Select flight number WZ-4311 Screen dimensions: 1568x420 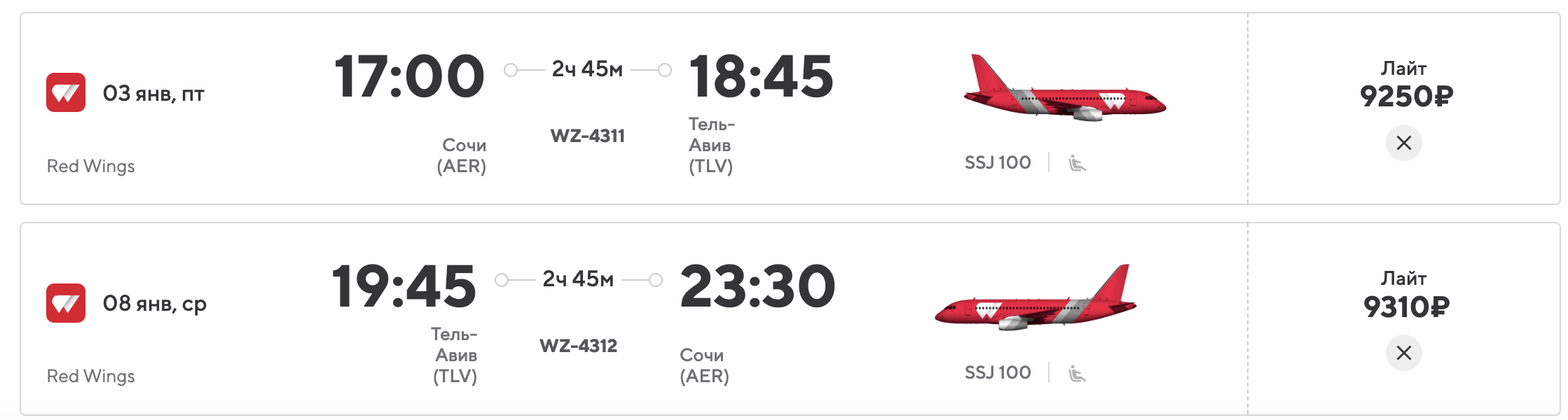pos(587,136)
